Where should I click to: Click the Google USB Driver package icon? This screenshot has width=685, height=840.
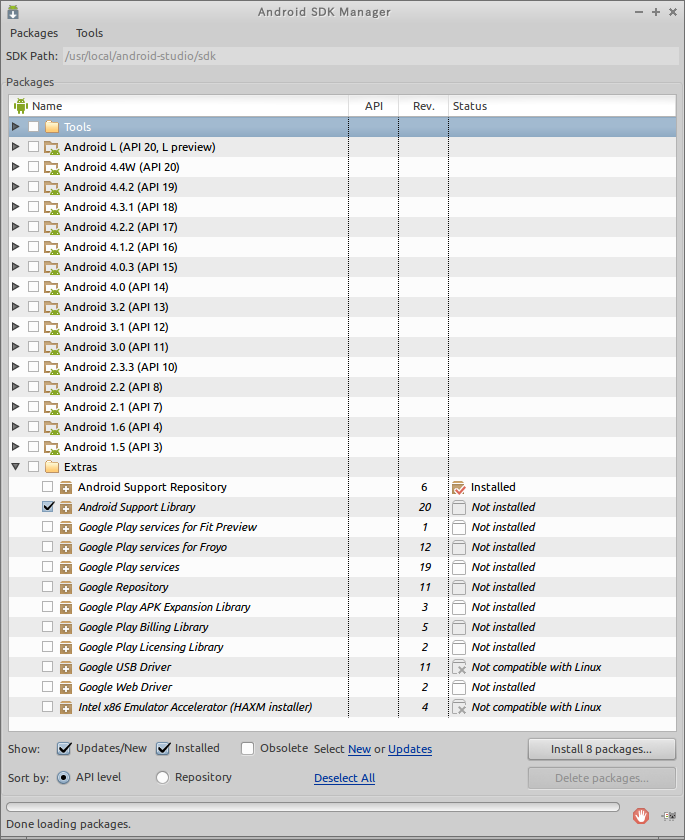pos(66,668)
